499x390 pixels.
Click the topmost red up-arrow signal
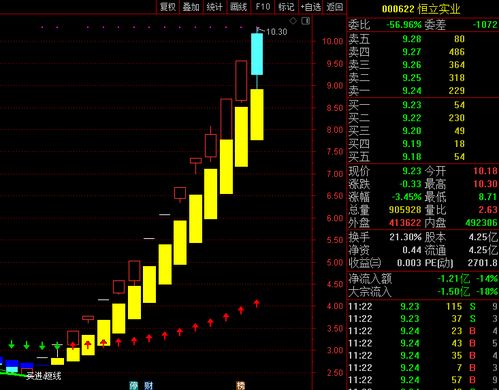[256, 303]
